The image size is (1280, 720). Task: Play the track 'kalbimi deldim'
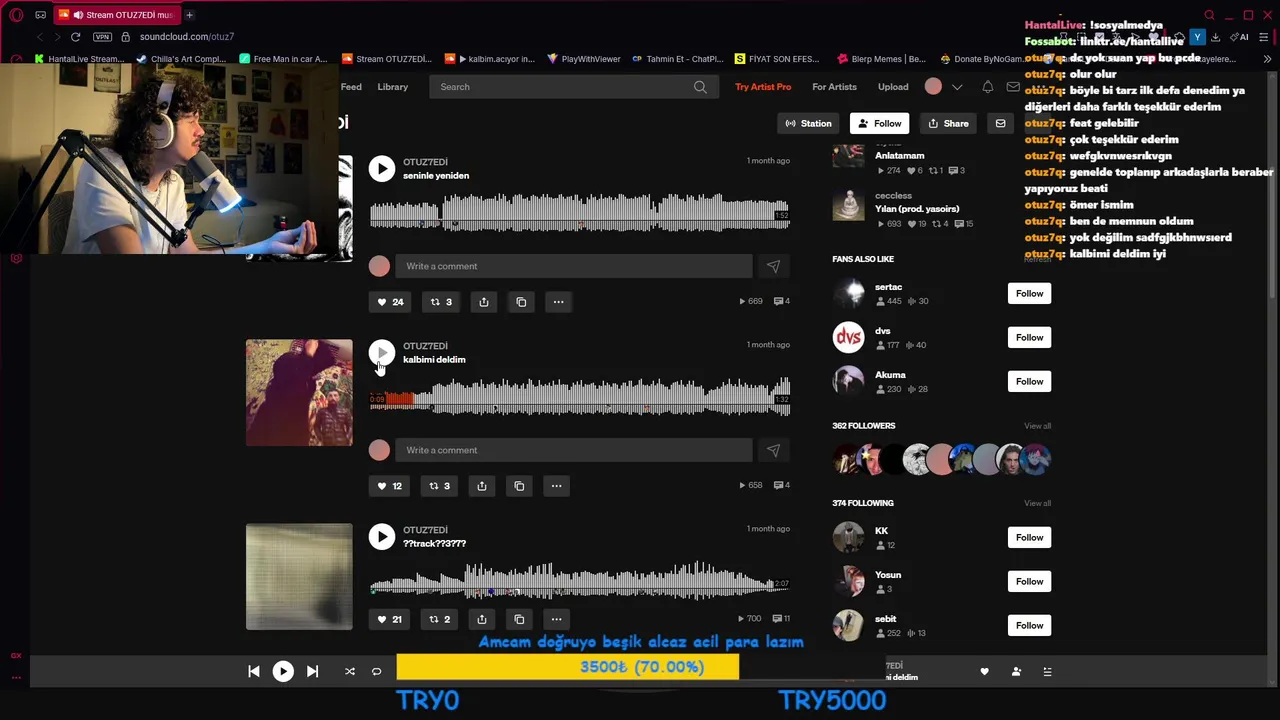pos(381,352)
